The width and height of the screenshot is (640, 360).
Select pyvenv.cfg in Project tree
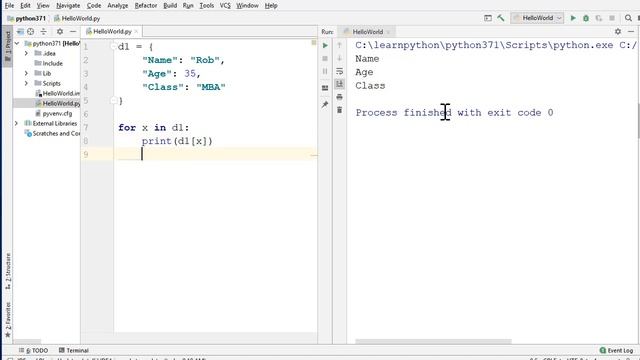pos(54,113)
